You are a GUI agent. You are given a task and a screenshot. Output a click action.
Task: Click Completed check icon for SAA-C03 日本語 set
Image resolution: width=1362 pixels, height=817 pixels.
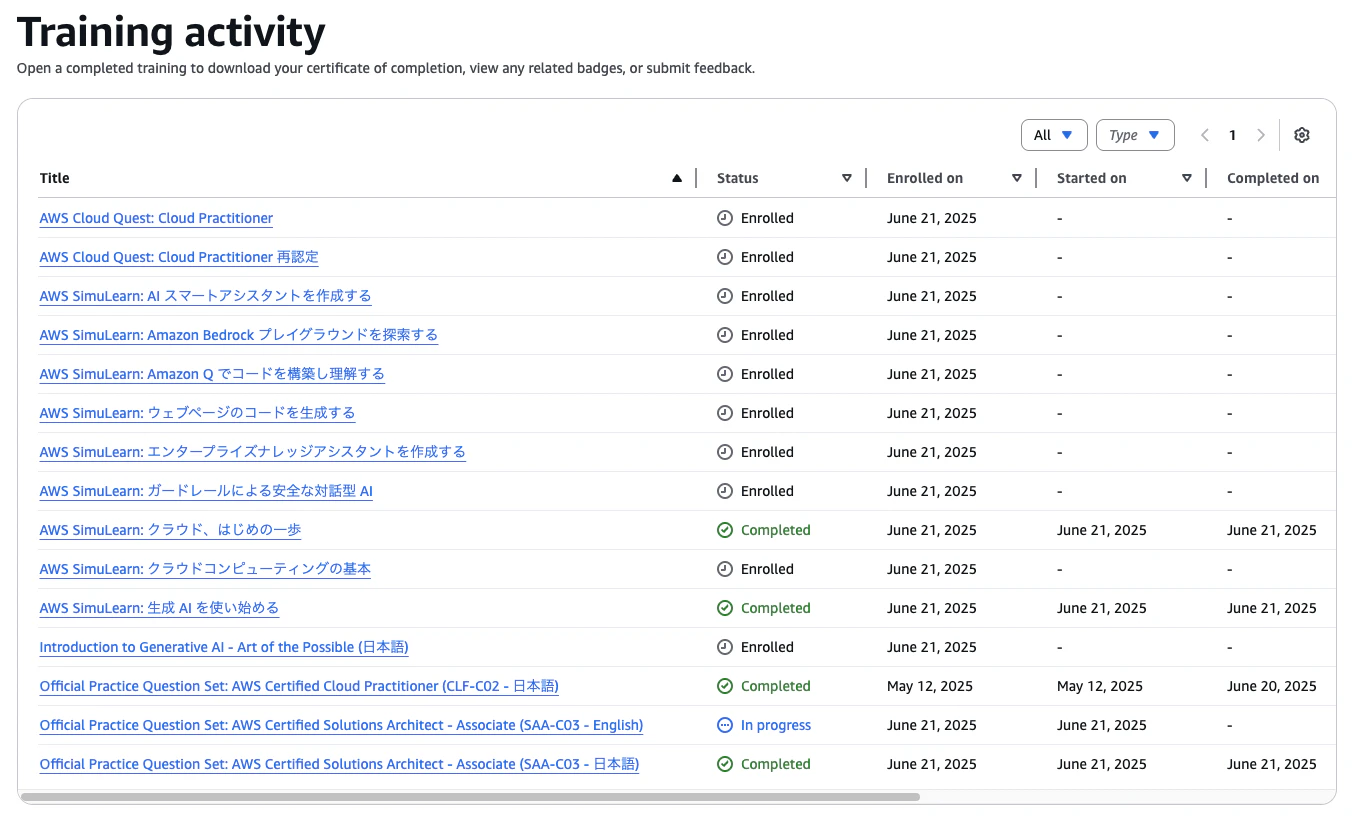[x=725, y=764]
